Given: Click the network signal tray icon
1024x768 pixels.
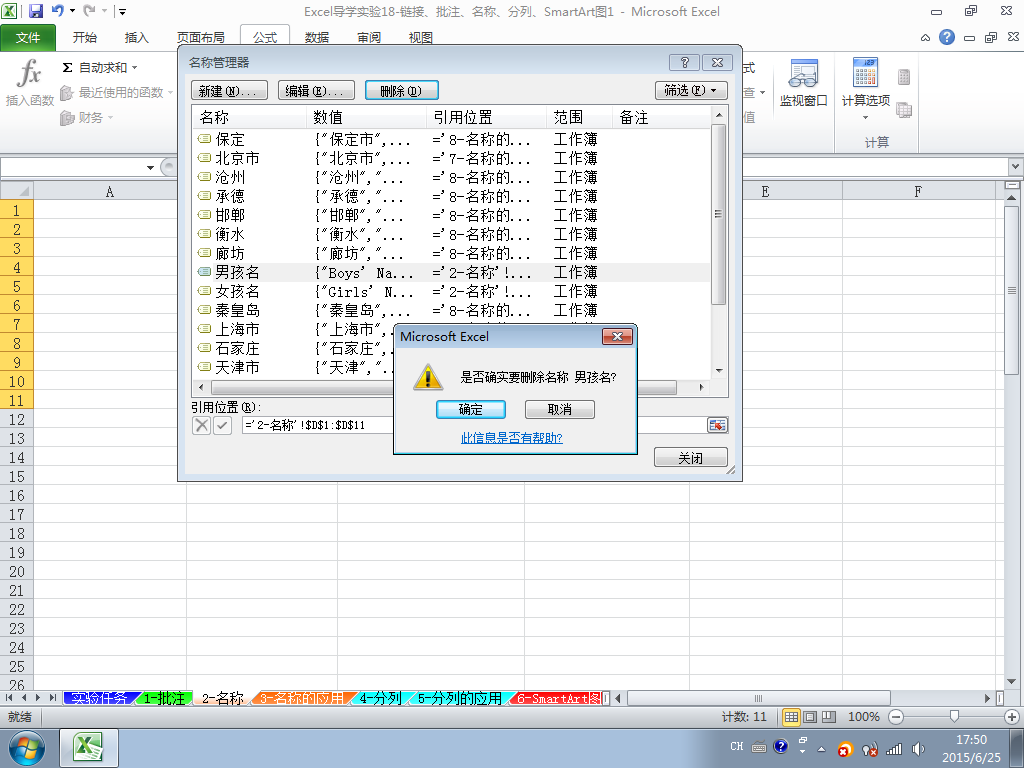Looking at the screenshot, I should pos(893,748).
